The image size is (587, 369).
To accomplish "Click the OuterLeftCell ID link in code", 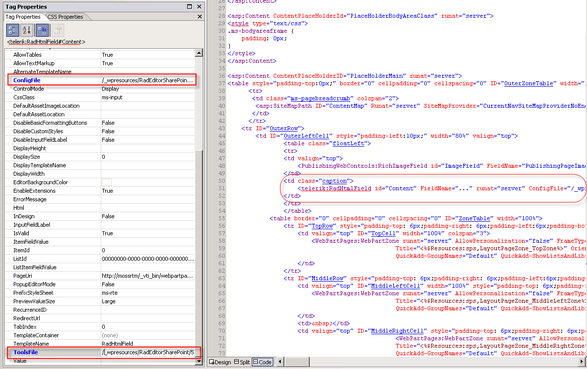I will [306, 136].
